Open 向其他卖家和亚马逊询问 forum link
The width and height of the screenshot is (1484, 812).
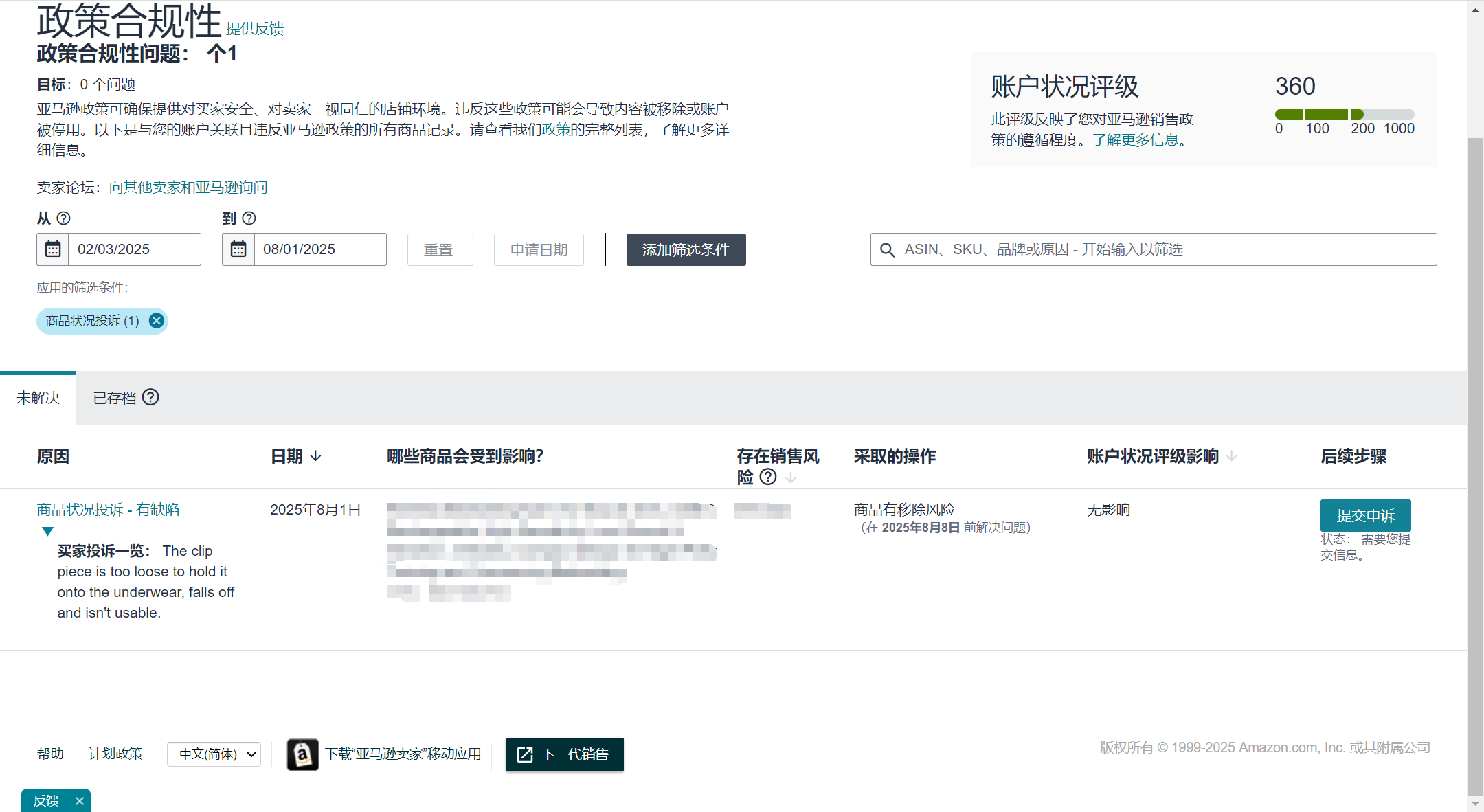pos(188,188)
